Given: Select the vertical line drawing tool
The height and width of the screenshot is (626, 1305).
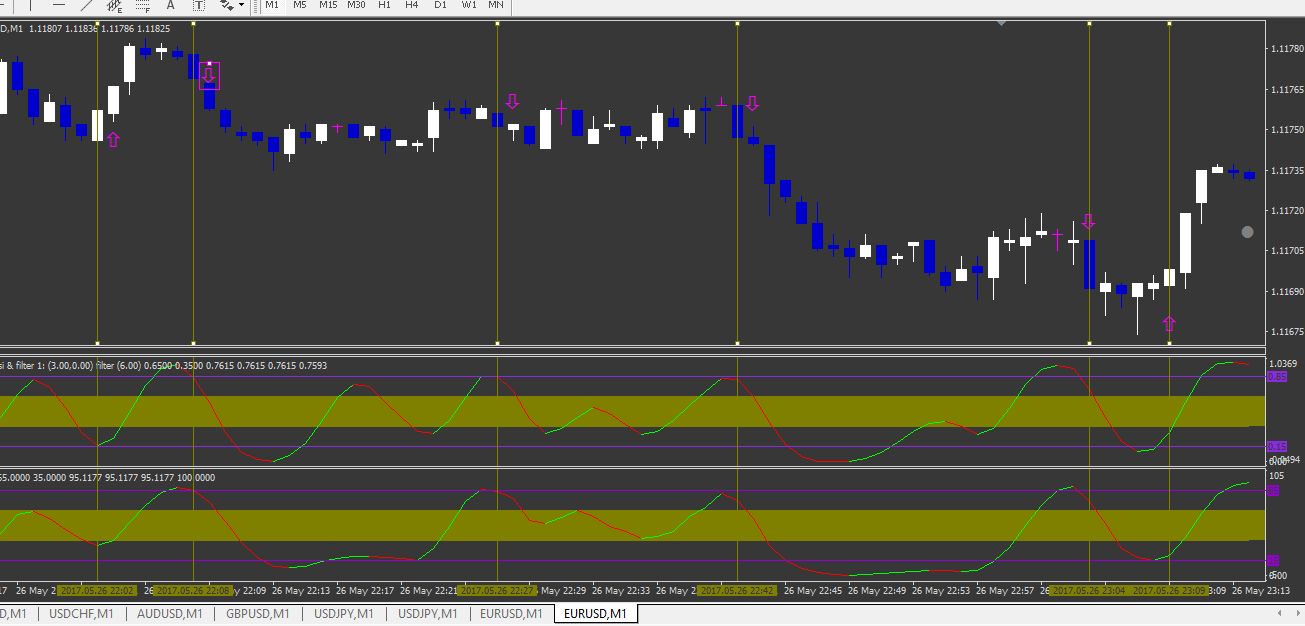Looking at the screenshot, I should [x=31, y=5].
